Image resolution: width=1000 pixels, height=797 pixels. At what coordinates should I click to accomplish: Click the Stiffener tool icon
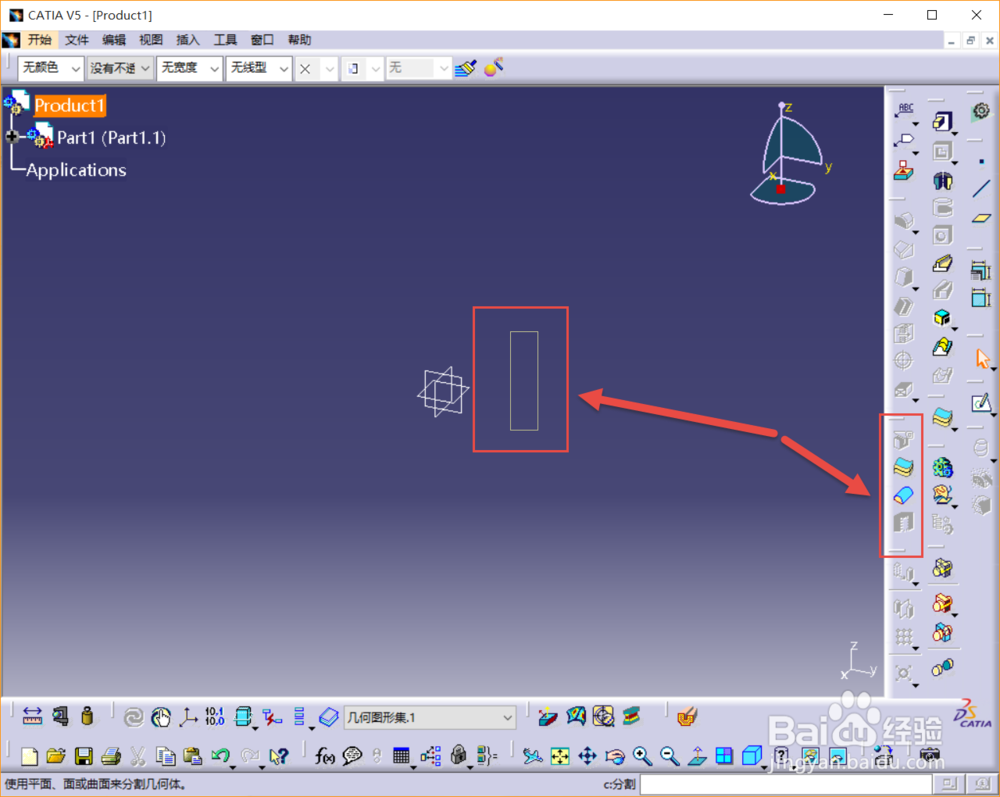pos(943,263)
